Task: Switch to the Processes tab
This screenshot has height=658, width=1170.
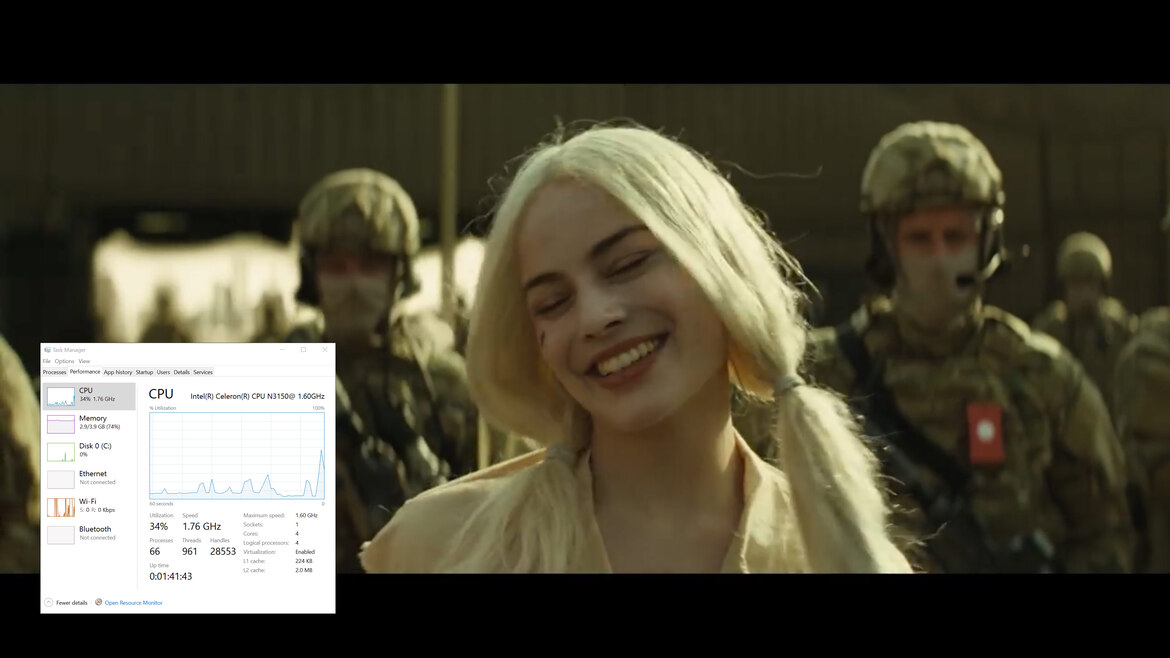Action: [54, 372]
